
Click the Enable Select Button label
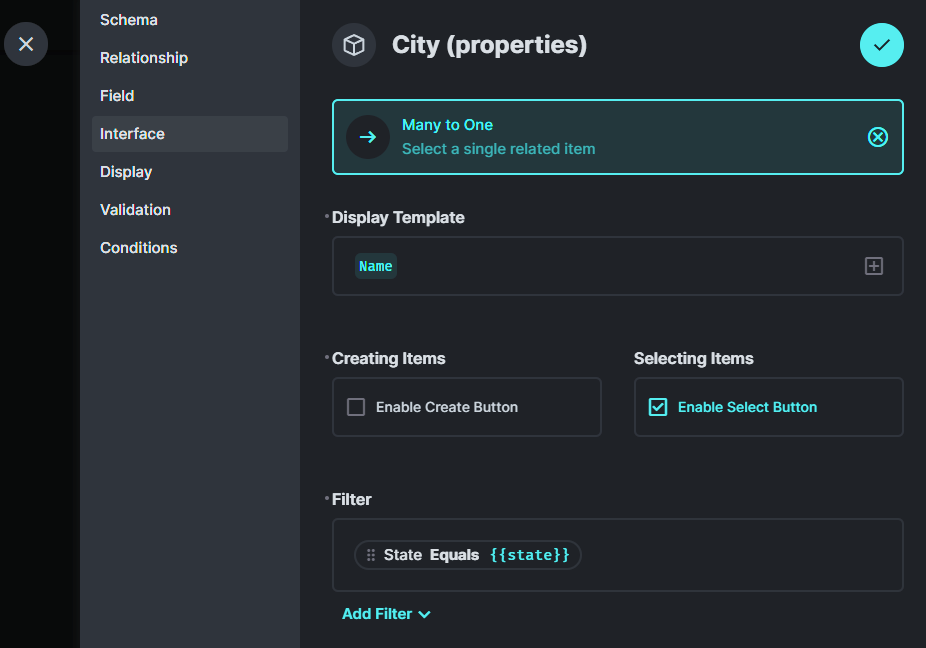[x=747, y=407]
